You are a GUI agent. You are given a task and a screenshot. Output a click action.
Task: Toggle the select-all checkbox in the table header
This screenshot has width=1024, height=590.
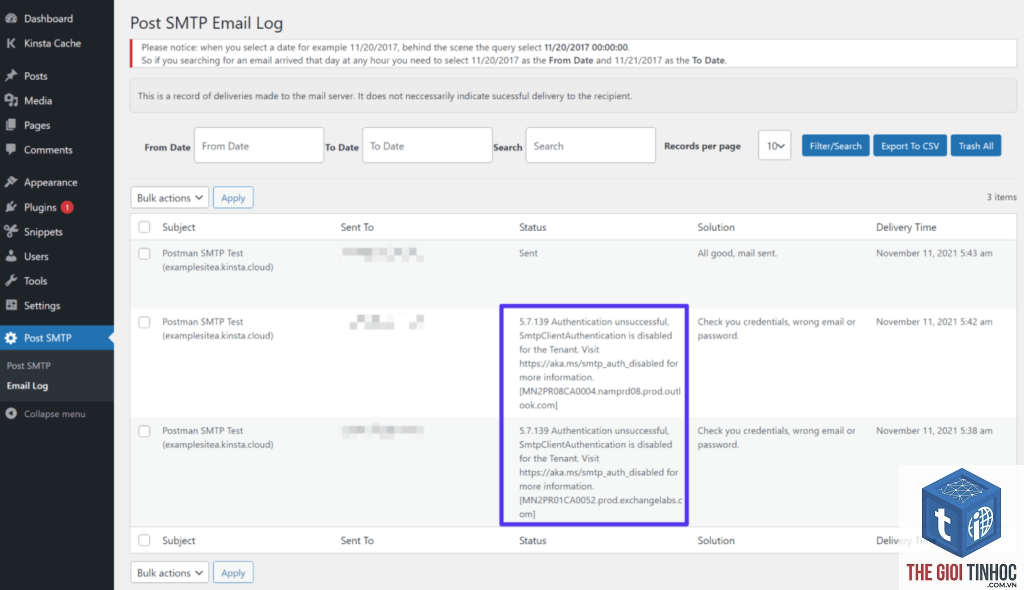[144, 227]
